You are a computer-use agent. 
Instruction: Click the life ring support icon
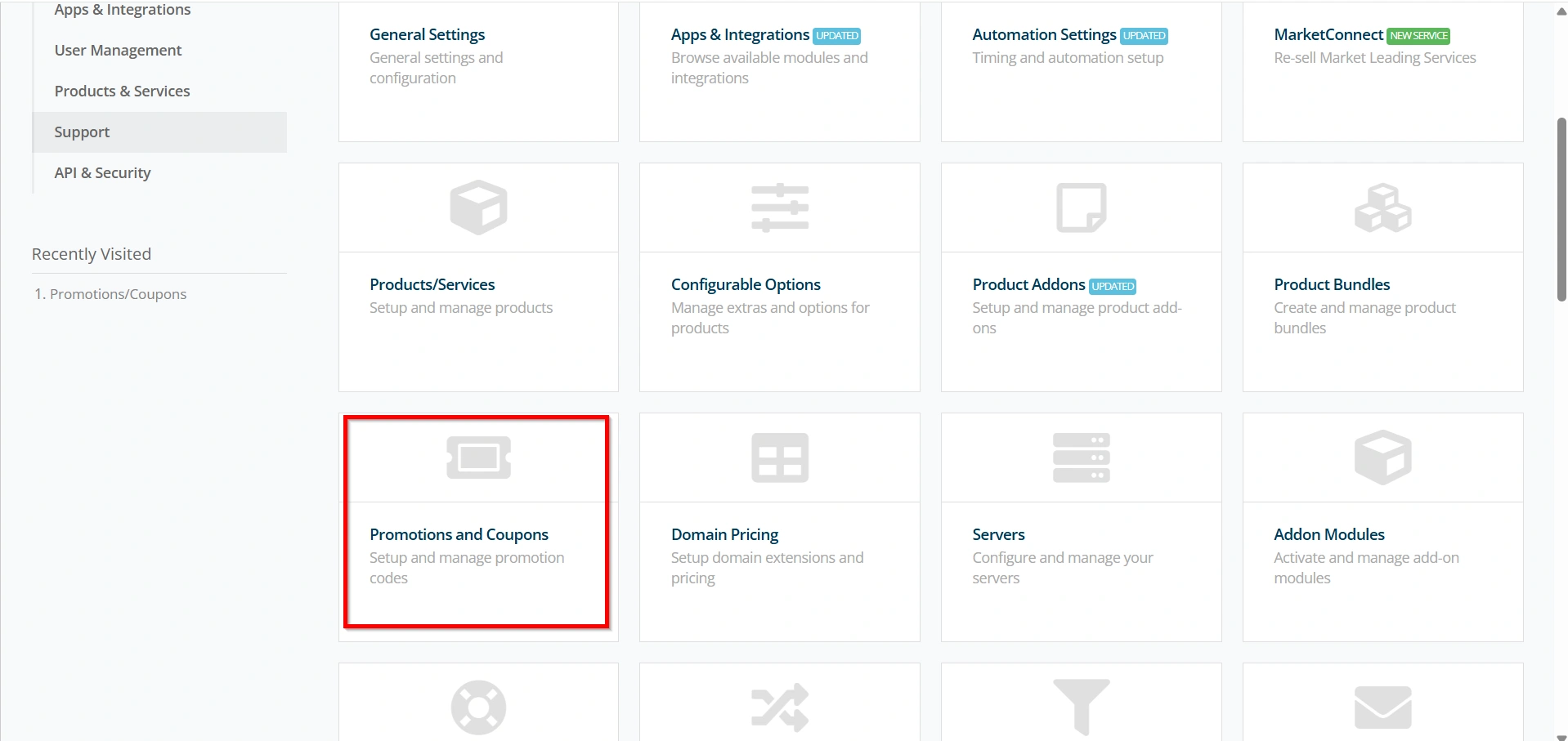tap(478, 708)
